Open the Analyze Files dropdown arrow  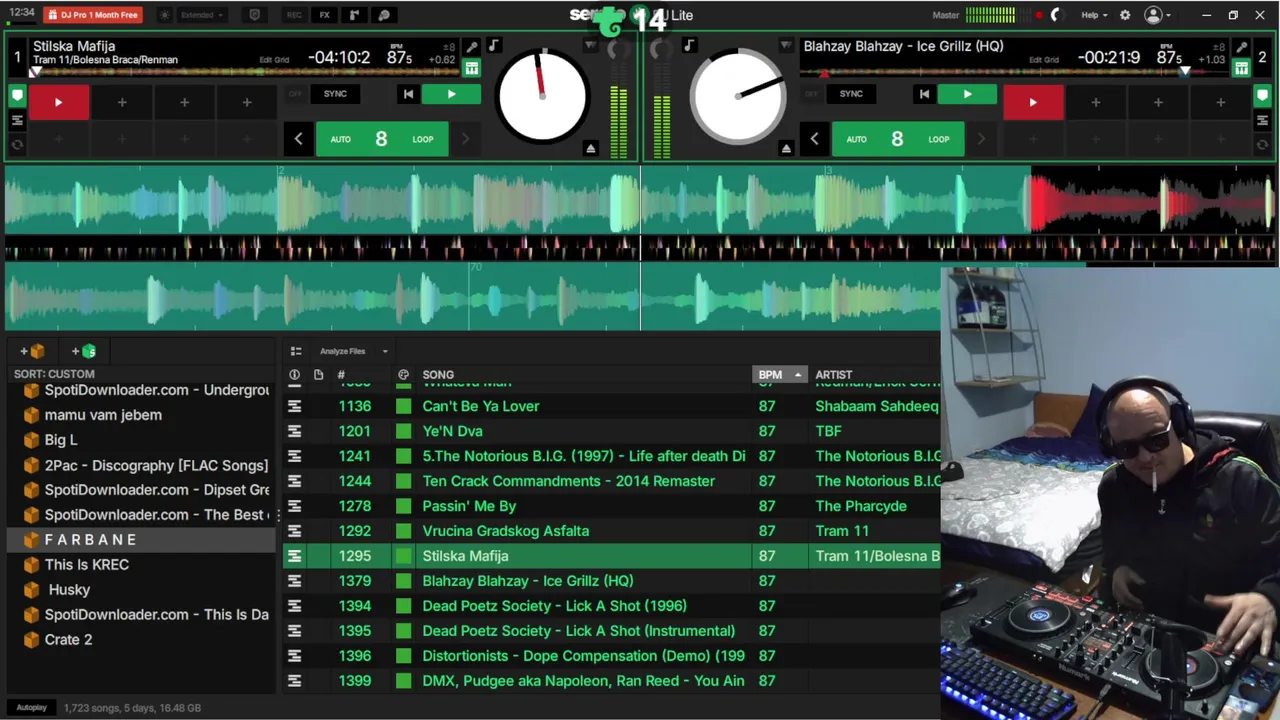point(385,351)
